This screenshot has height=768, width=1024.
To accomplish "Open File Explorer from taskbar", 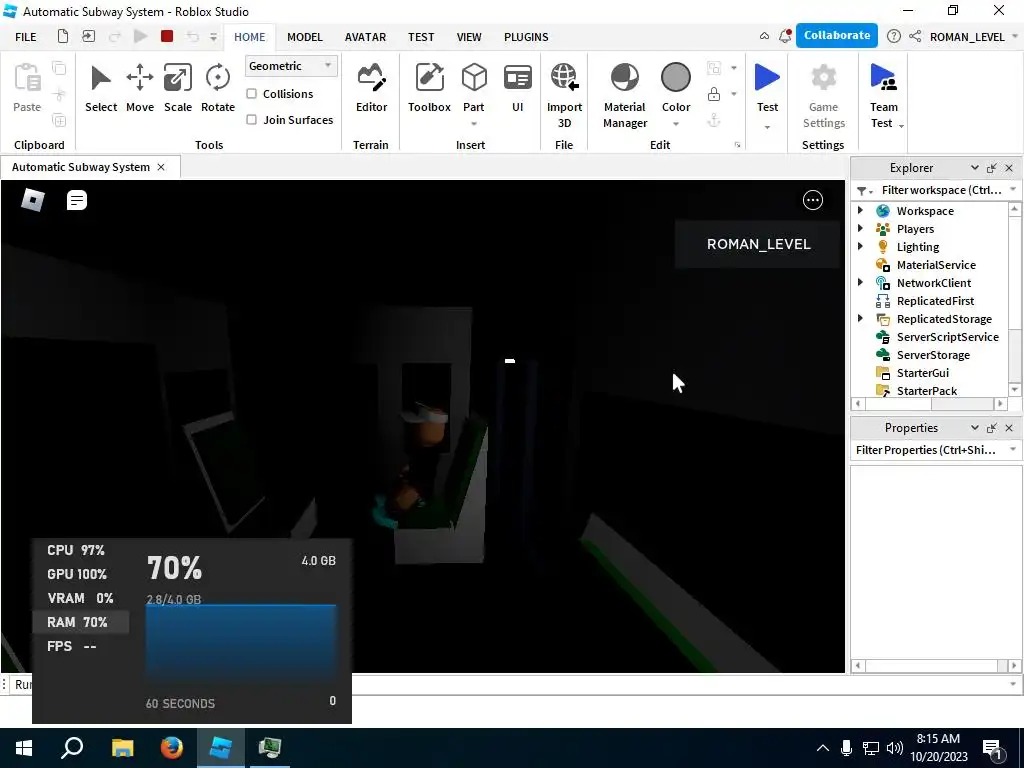I will tap(122, 747).
